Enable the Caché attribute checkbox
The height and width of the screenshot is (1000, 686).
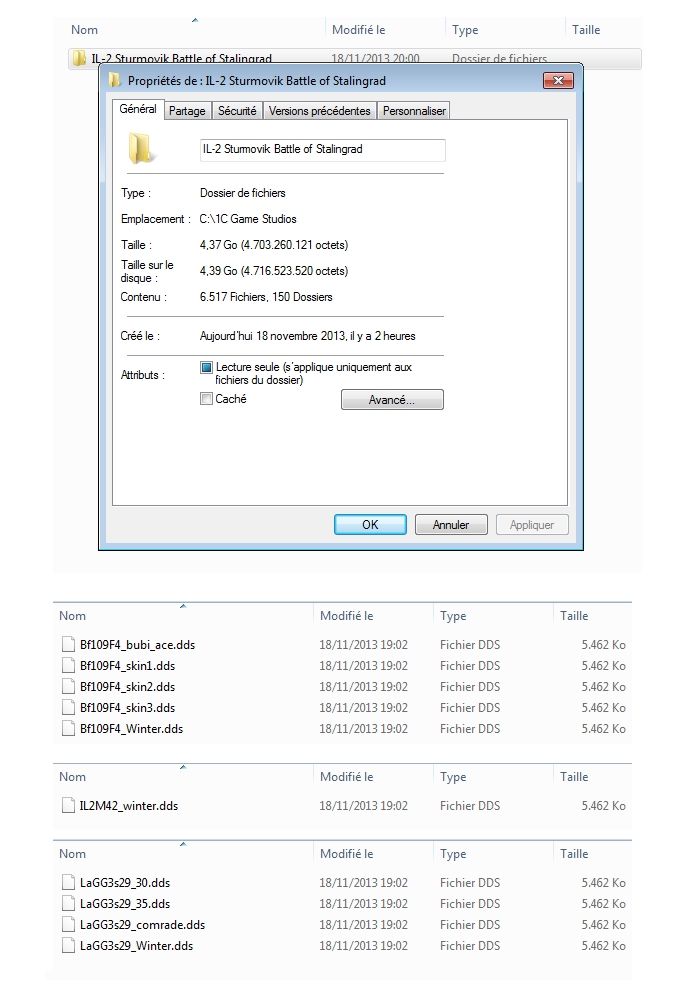point(207,399)
